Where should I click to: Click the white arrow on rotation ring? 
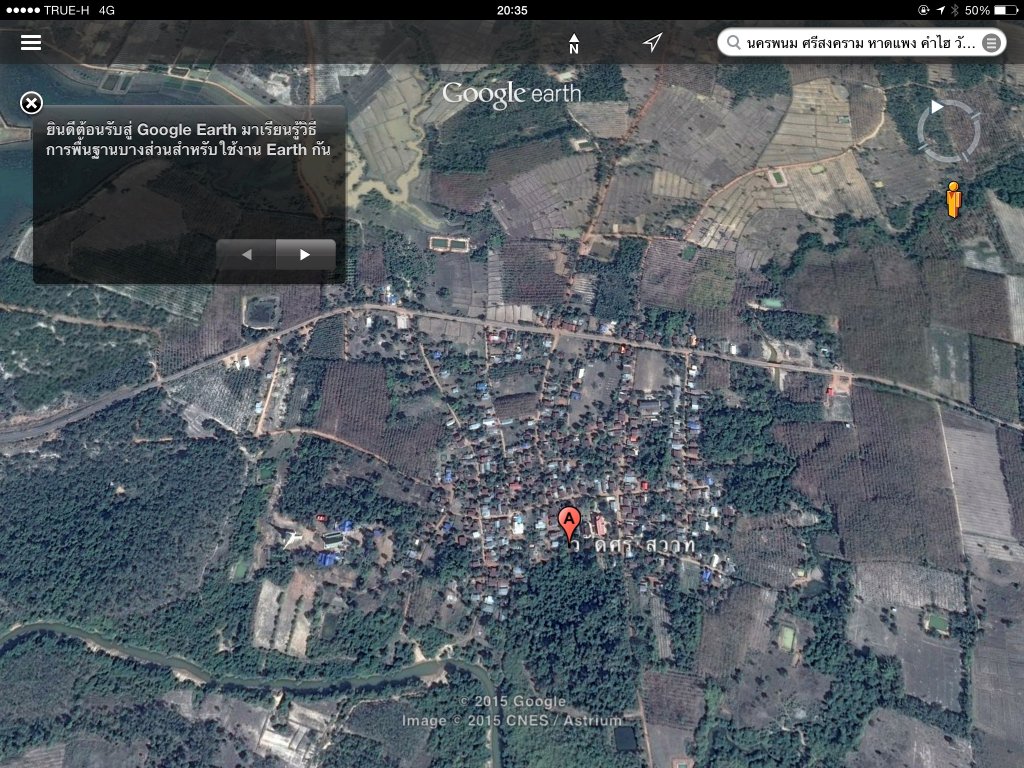coord(937,106)
